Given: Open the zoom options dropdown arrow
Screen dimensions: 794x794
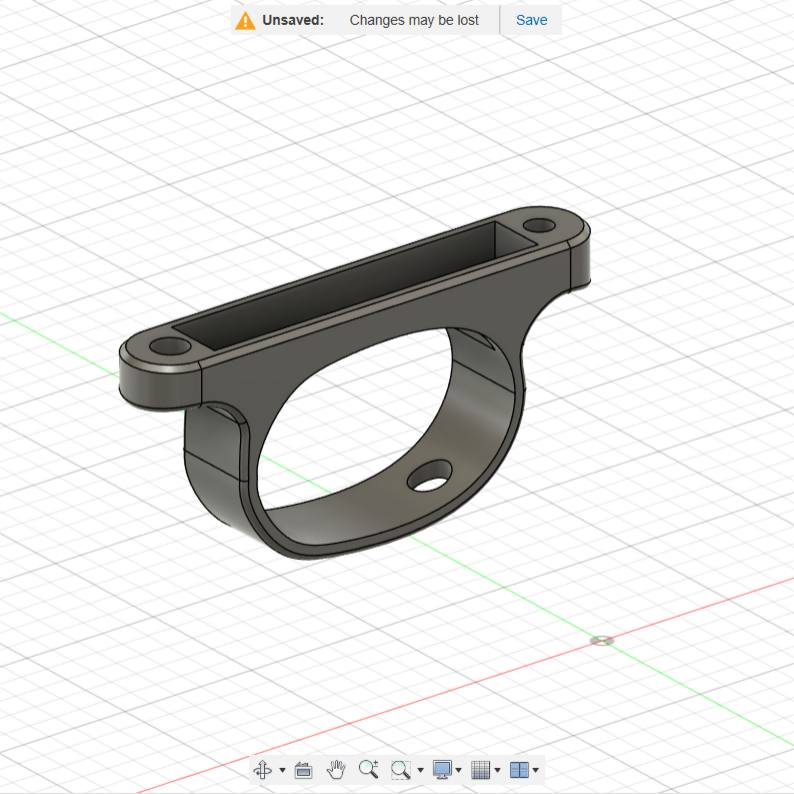Looking at the screenshot, I should 420,770.
